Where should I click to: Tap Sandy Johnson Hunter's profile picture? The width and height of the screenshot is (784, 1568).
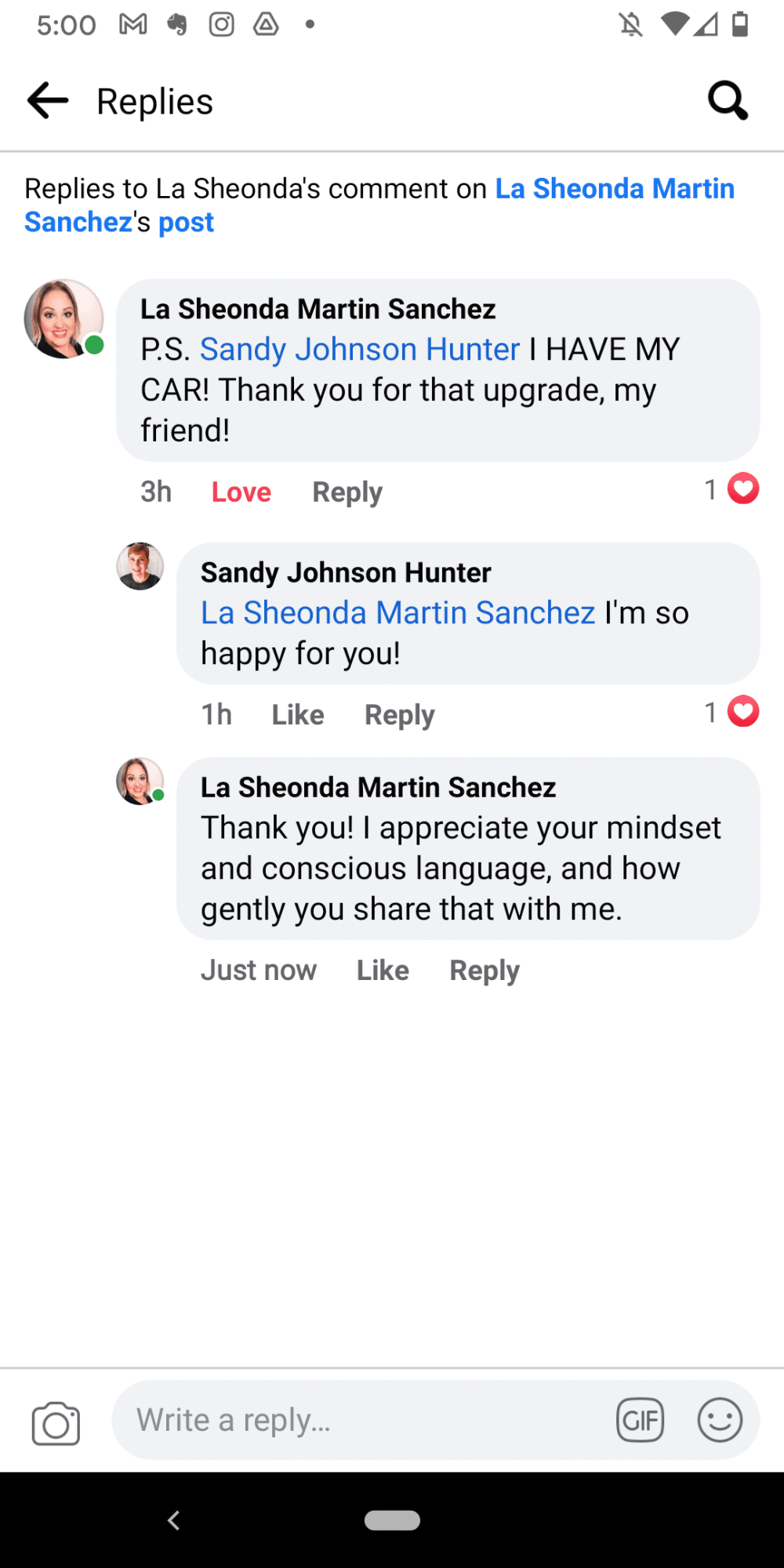[140, 566]
